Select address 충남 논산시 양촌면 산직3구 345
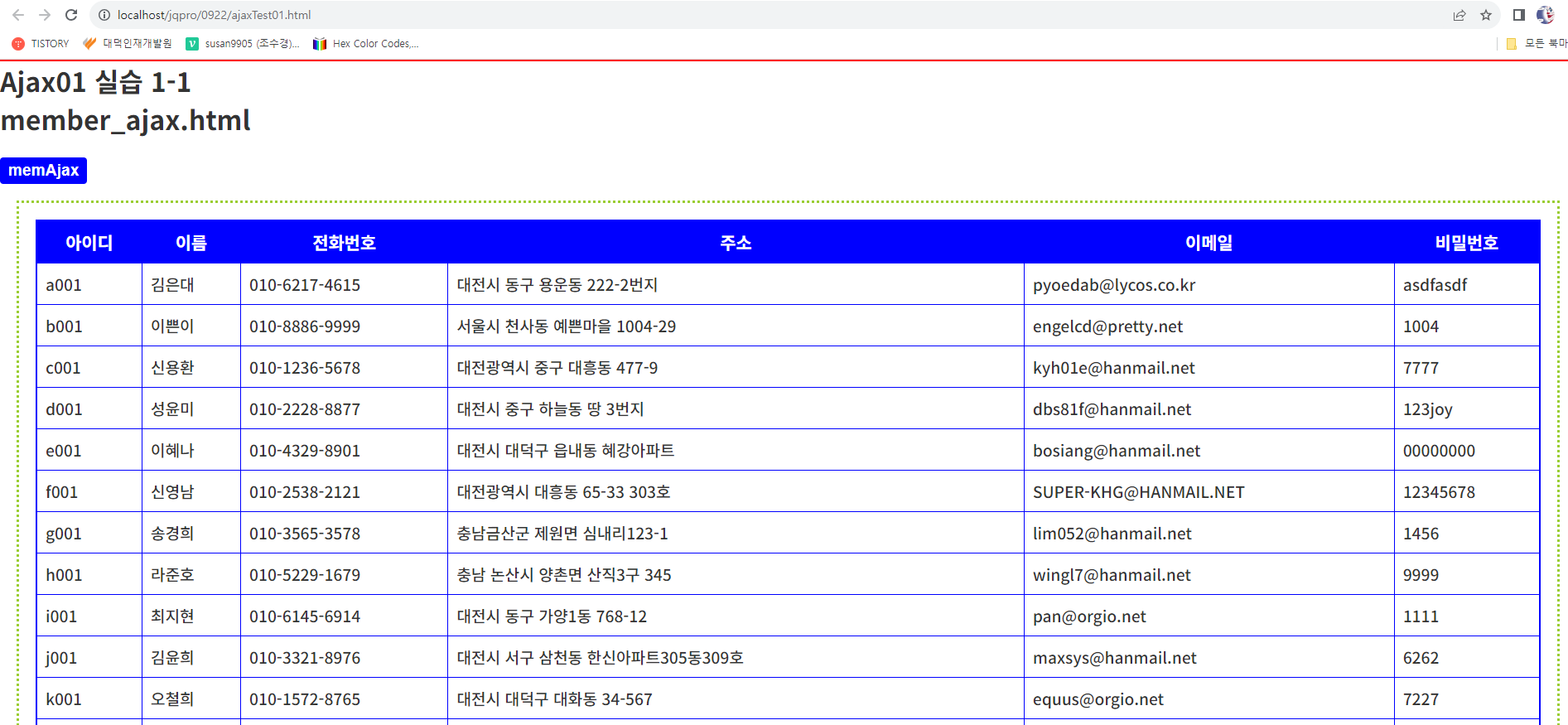The height and width of the screenshot is (725, 1568). [564, 575]
